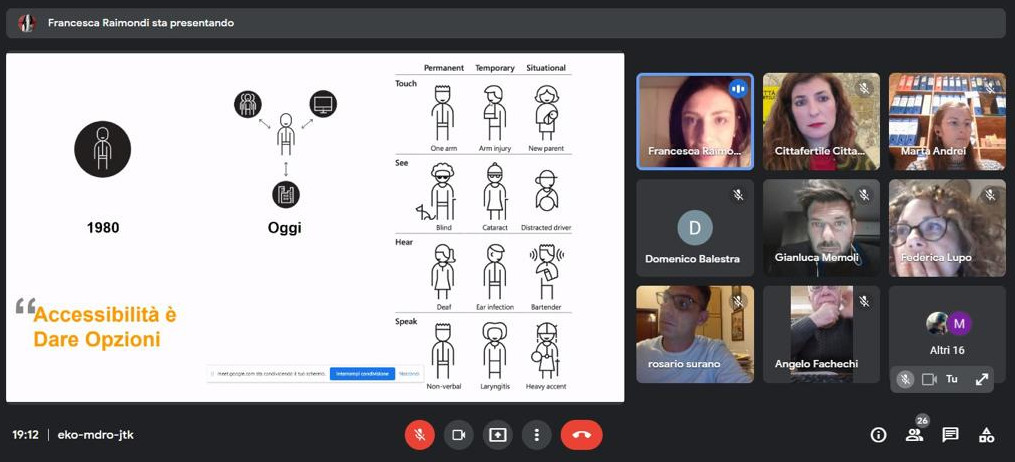The width and height of the screenshot is (1015, 462).
Task: Open the chat panel
Action: (950, 435)
